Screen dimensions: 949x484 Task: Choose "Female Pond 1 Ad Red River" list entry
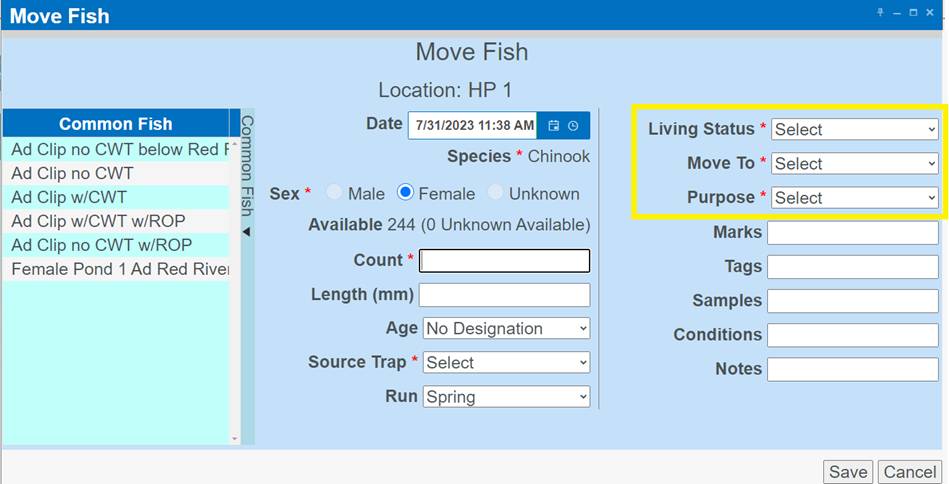(x=115, y=269)
